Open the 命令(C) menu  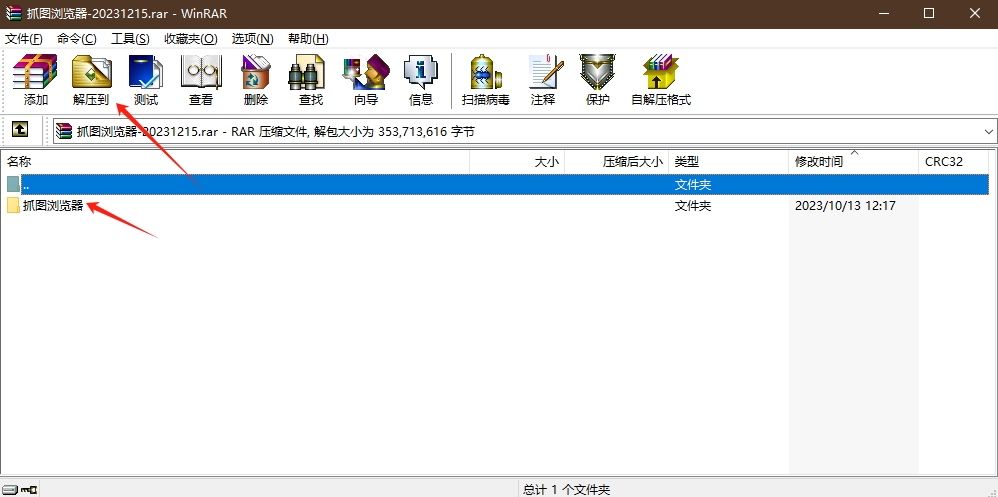point(76,39)
